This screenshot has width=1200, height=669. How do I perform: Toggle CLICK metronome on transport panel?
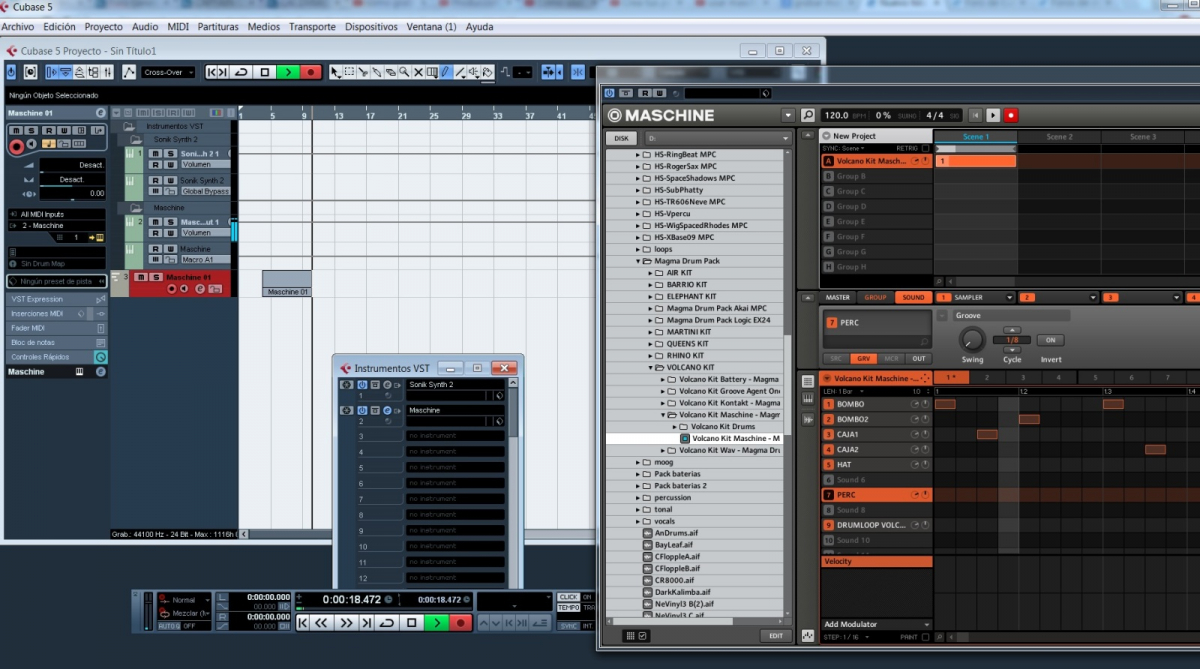[568, 597]
